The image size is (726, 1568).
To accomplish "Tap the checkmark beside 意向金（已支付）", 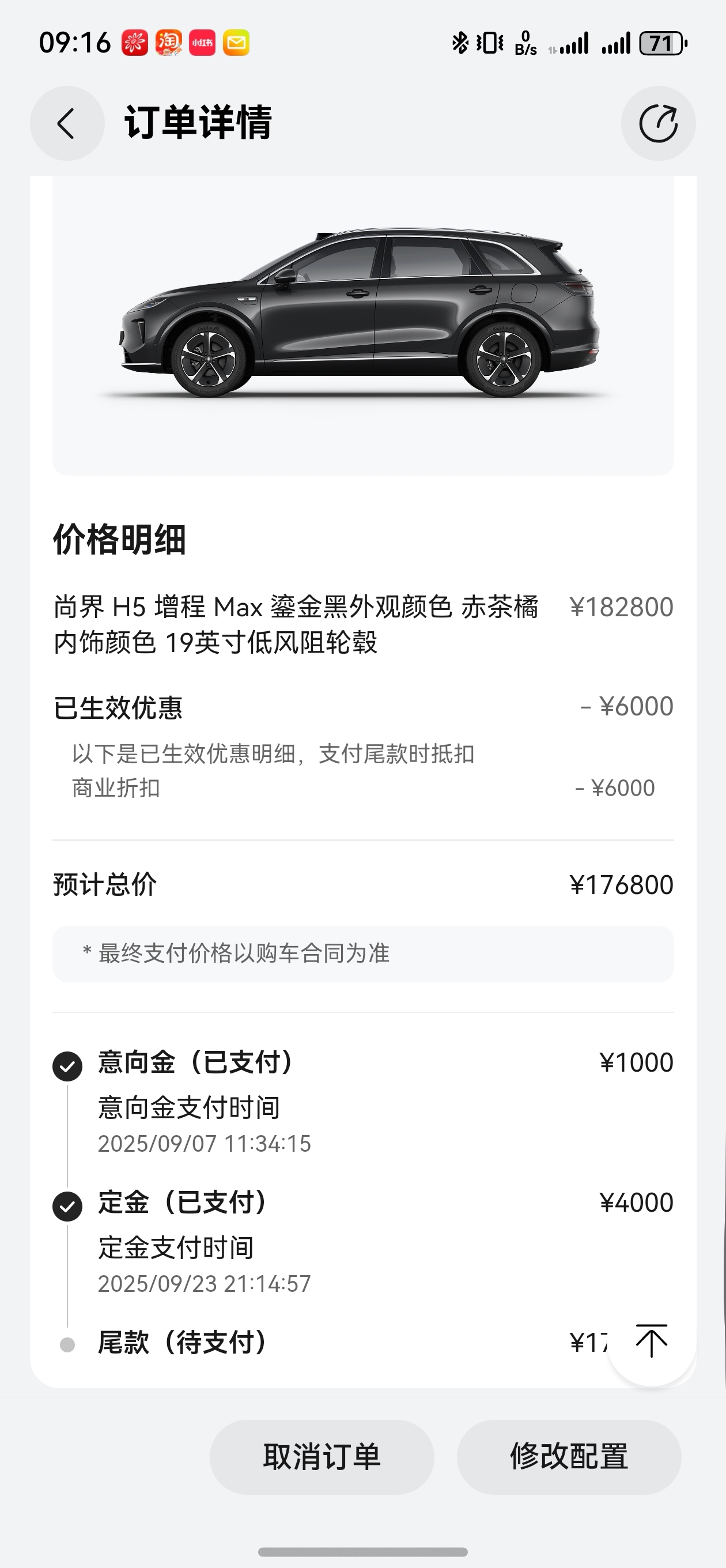I will pos(67,1066).
